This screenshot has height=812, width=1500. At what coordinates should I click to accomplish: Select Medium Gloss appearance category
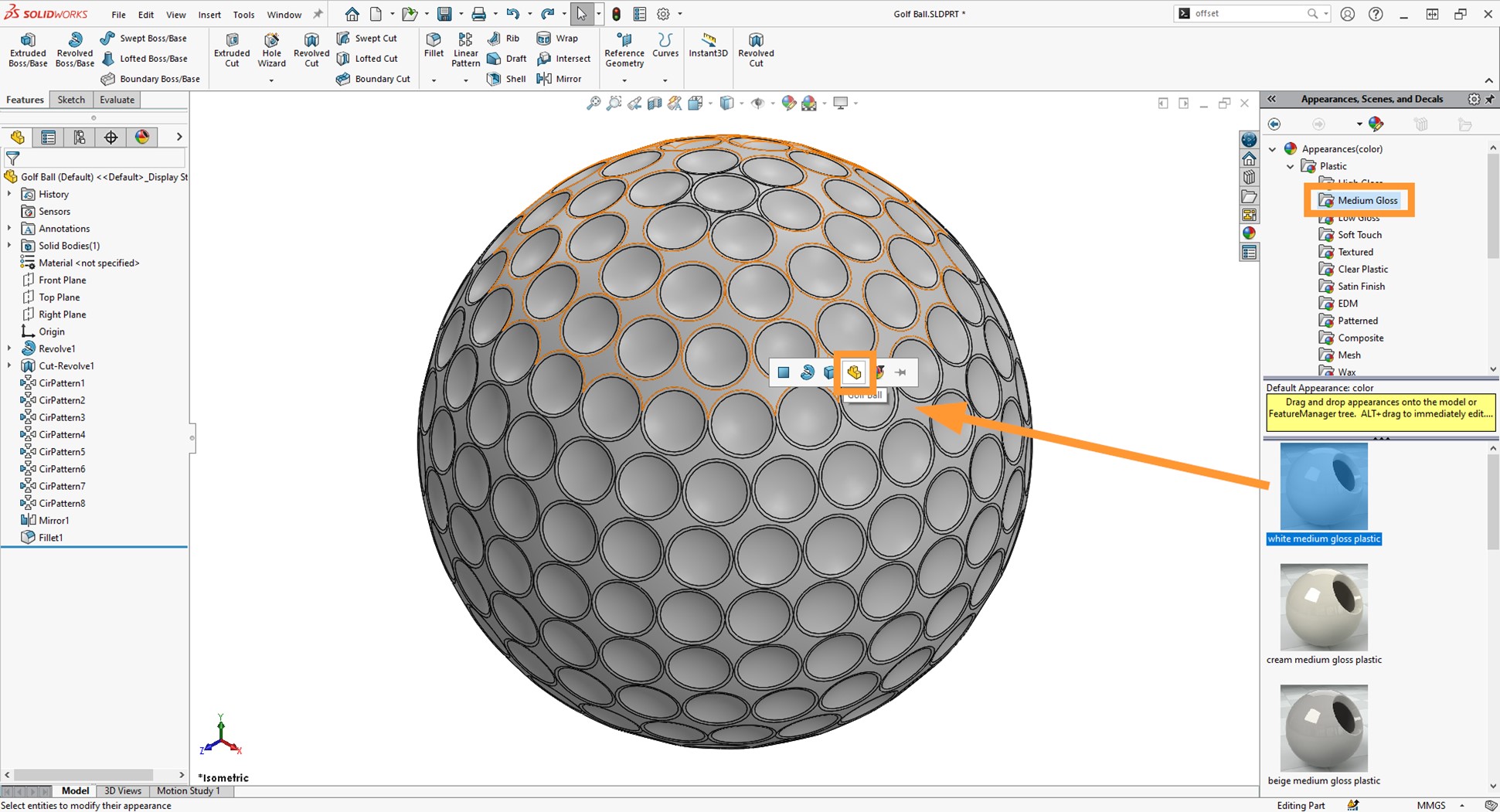coord(1368,200)
